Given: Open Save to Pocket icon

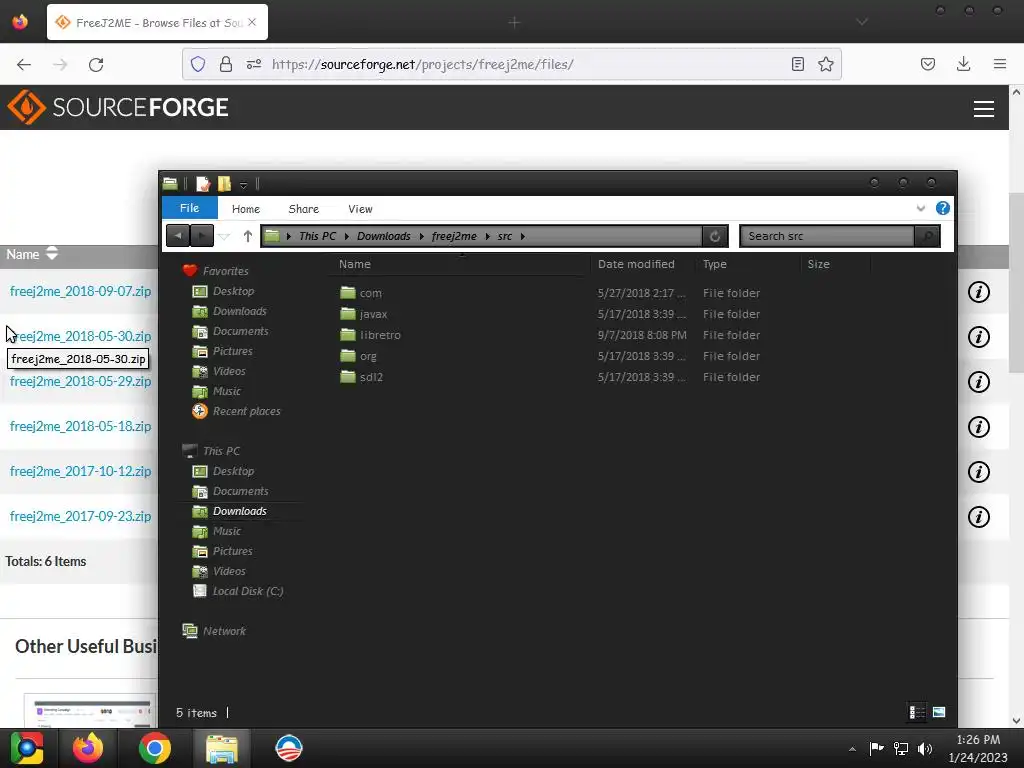Looking at the screenshot, I should pos(927,64).
